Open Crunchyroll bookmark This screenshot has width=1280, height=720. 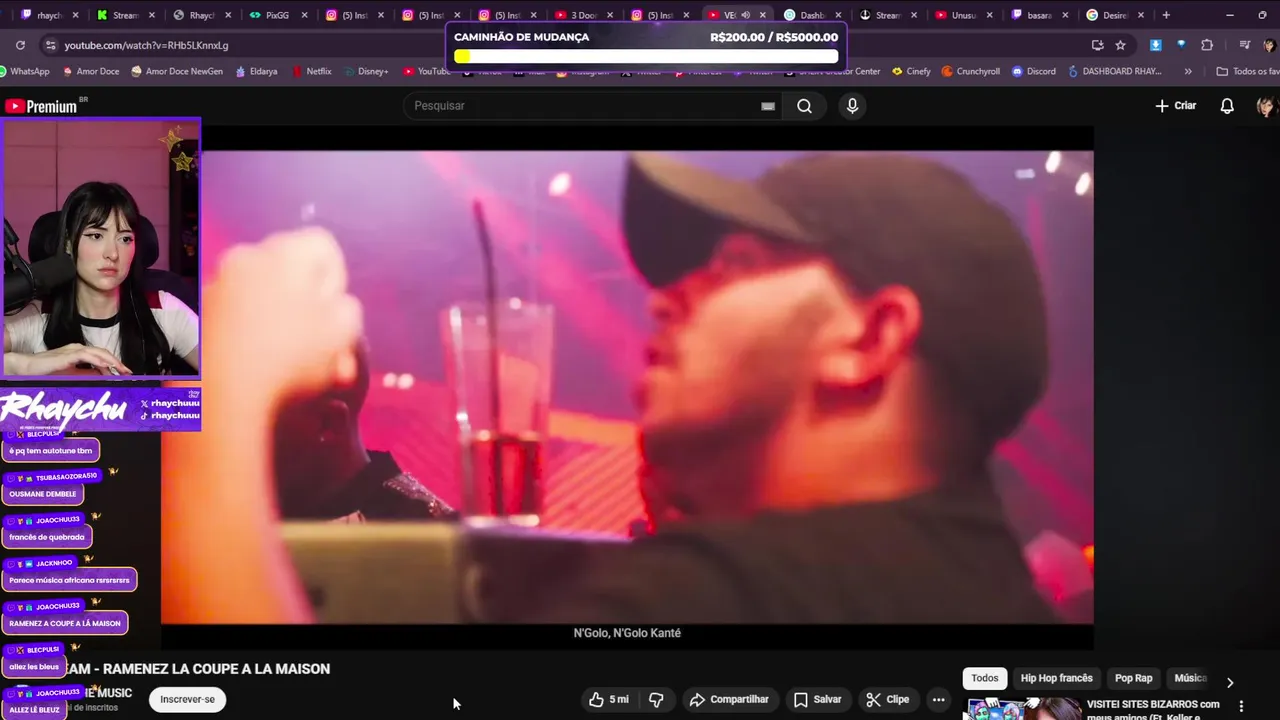pyautogui.click(x=970, y=72)
